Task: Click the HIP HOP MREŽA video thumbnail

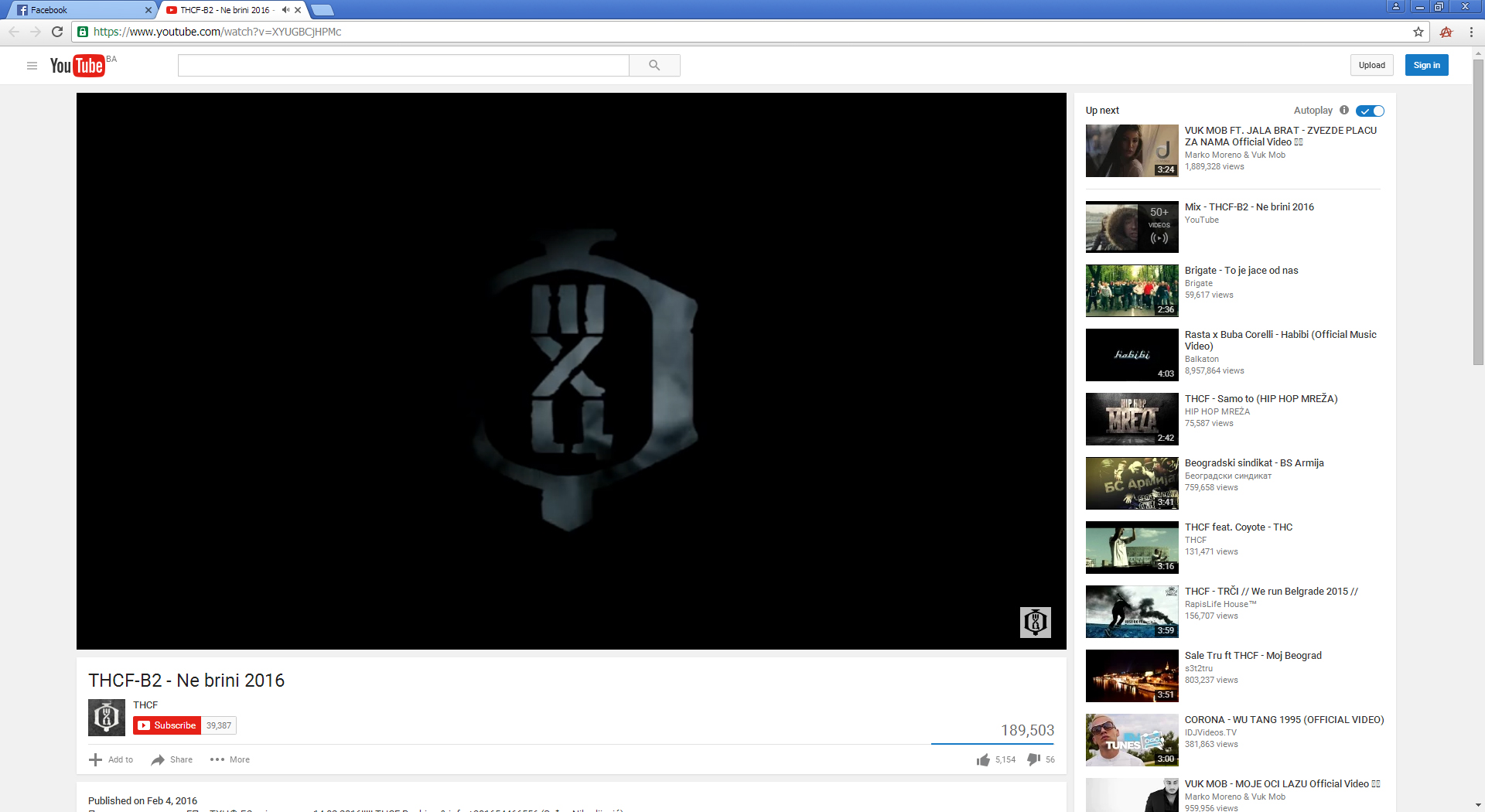Action: pos(1132,419)
